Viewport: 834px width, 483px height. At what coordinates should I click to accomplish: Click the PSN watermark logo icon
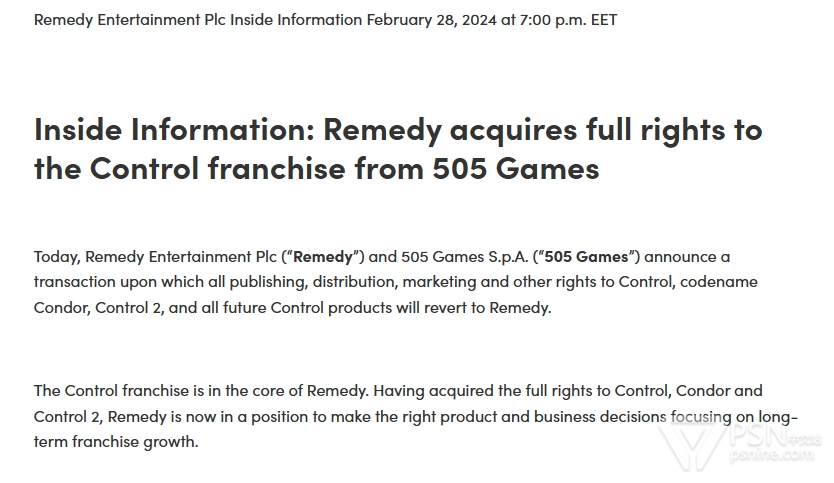693,445
